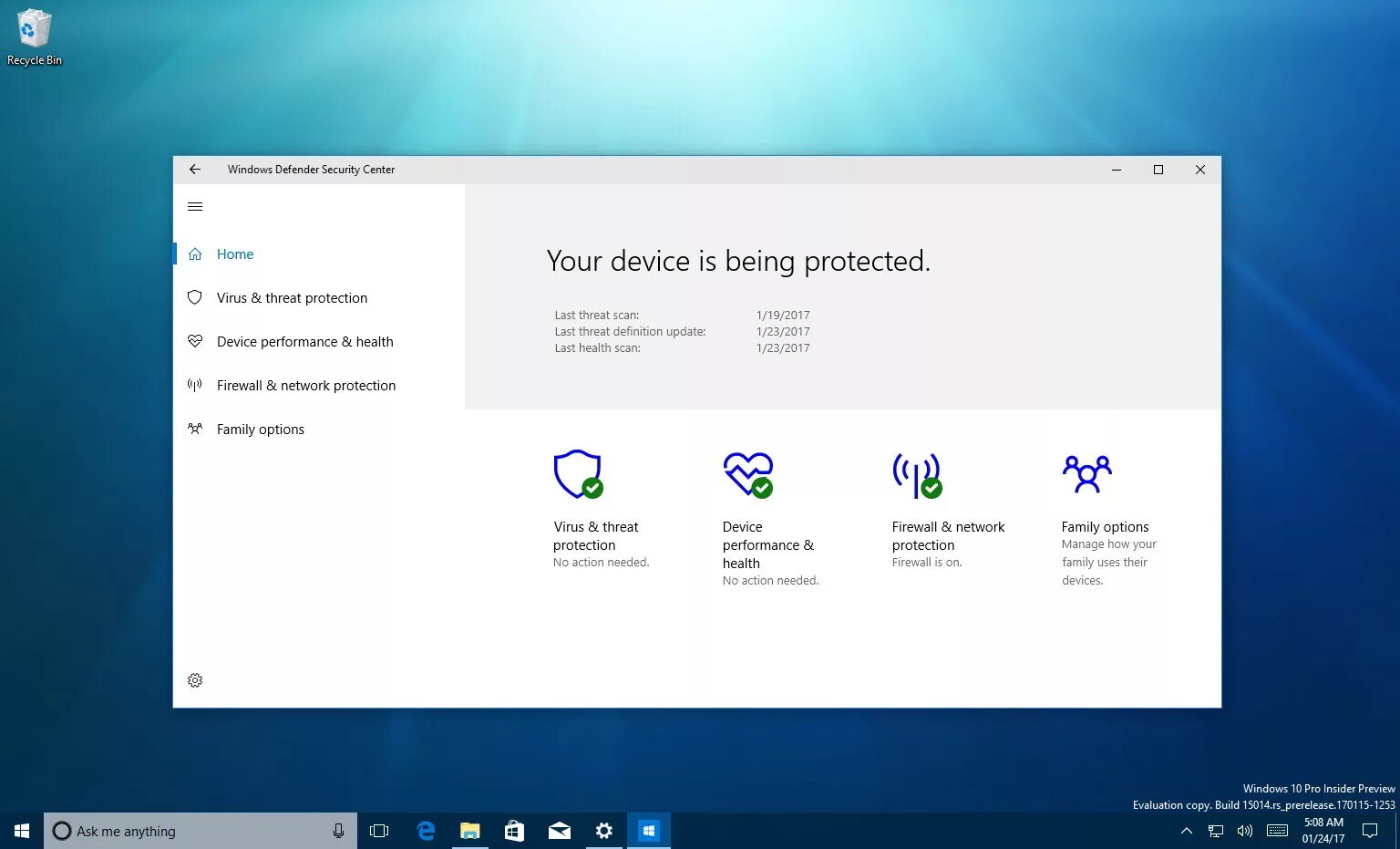Click the network icon in system tray
The image size is (1400, 849).
pos(1215,831)
